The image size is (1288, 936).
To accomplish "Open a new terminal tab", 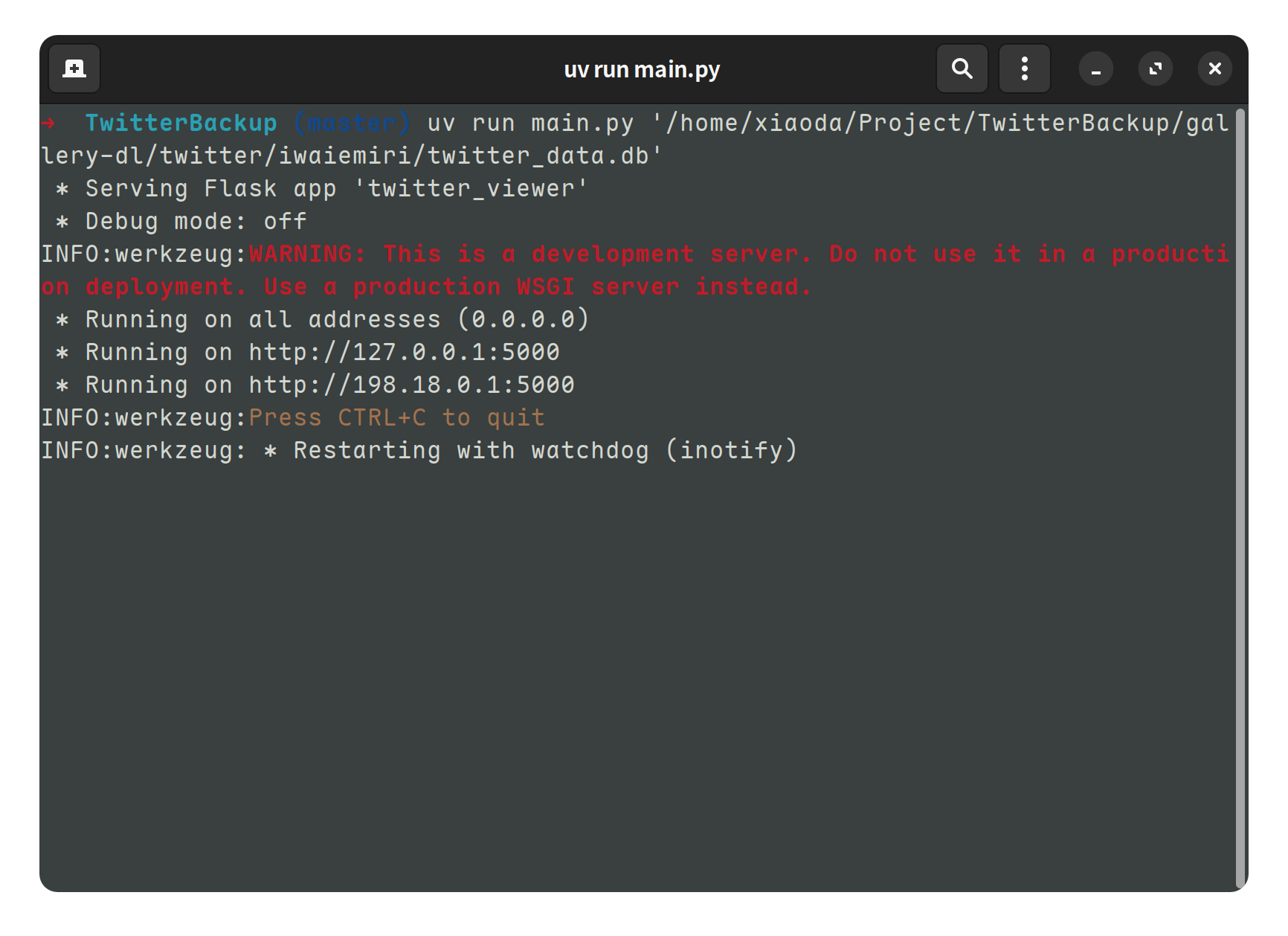I will point(74,69).
